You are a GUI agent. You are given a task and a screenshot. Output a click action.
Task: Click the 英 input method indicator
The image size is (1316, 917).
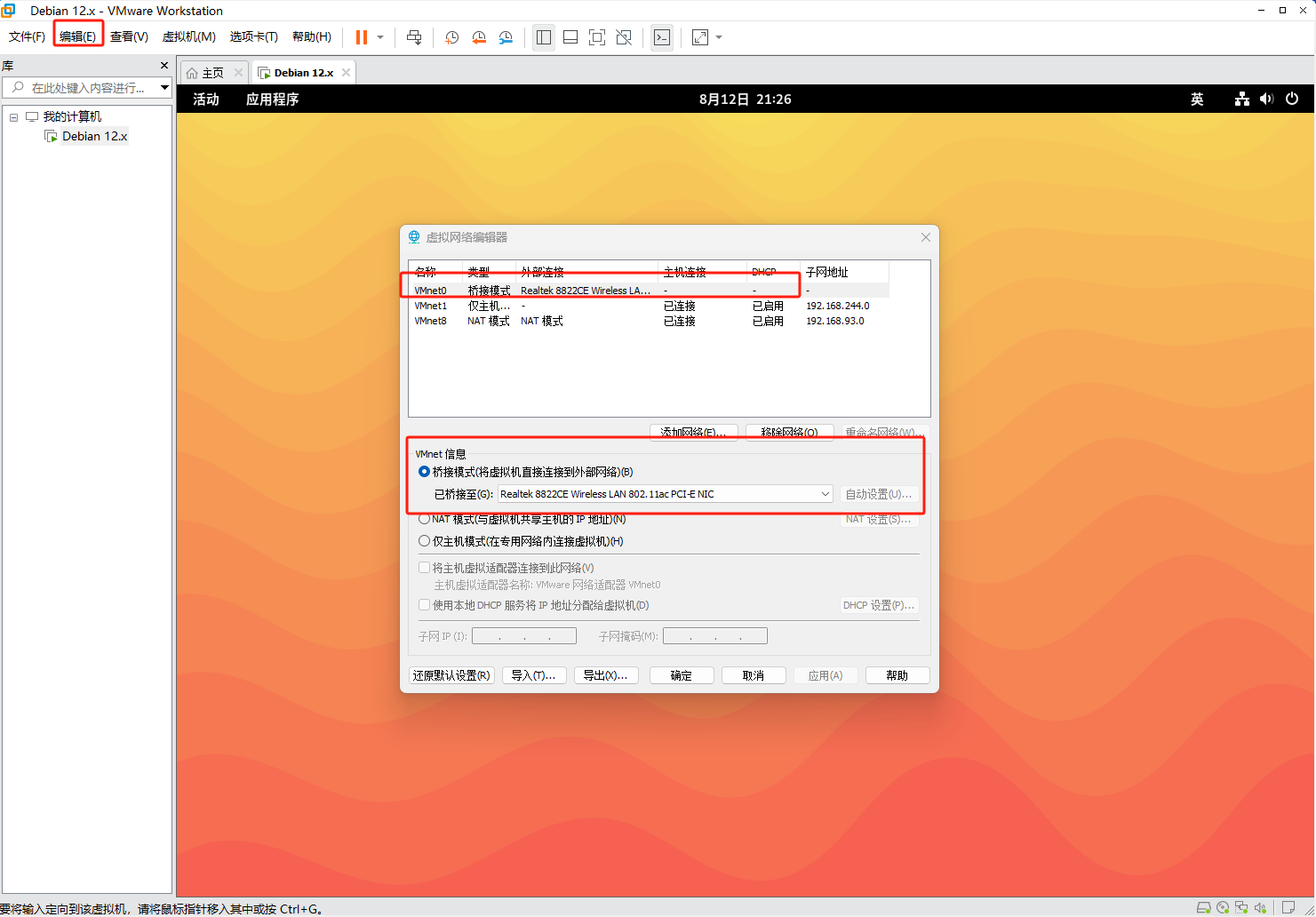click(1197, 100)
